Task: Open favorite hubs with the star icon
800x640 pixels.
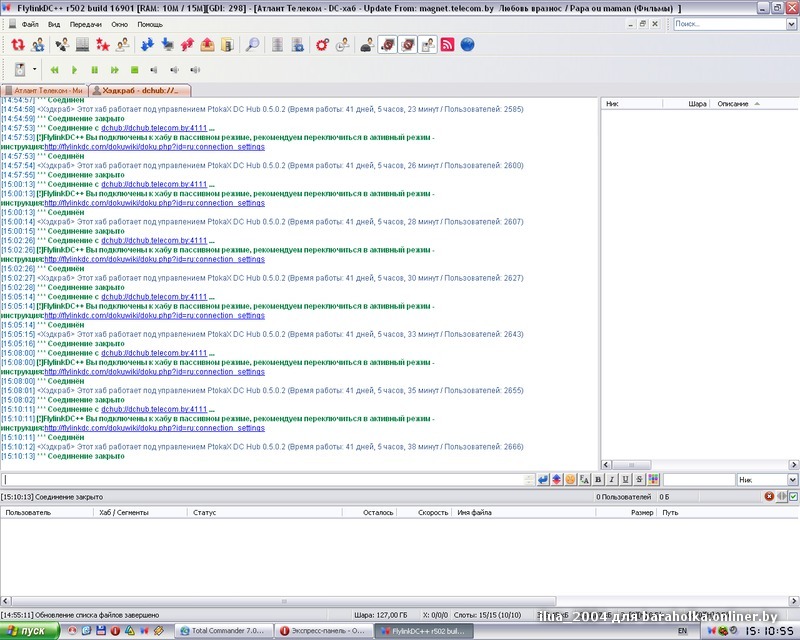Action: pos(102,45)
